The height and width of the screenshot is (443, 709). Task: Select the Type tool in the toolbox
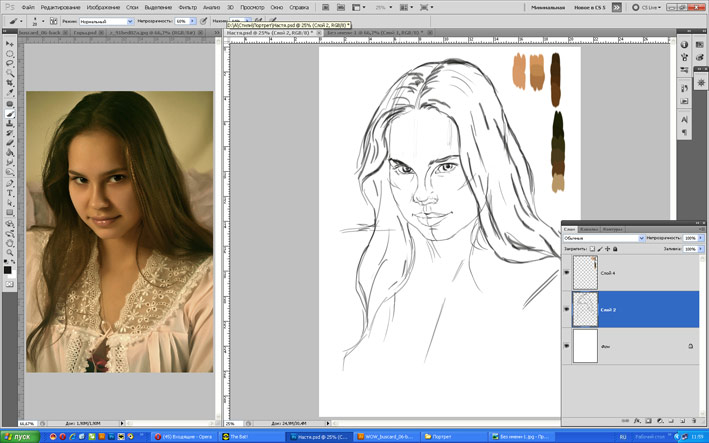pyautogui.click(x=10, y=193)
